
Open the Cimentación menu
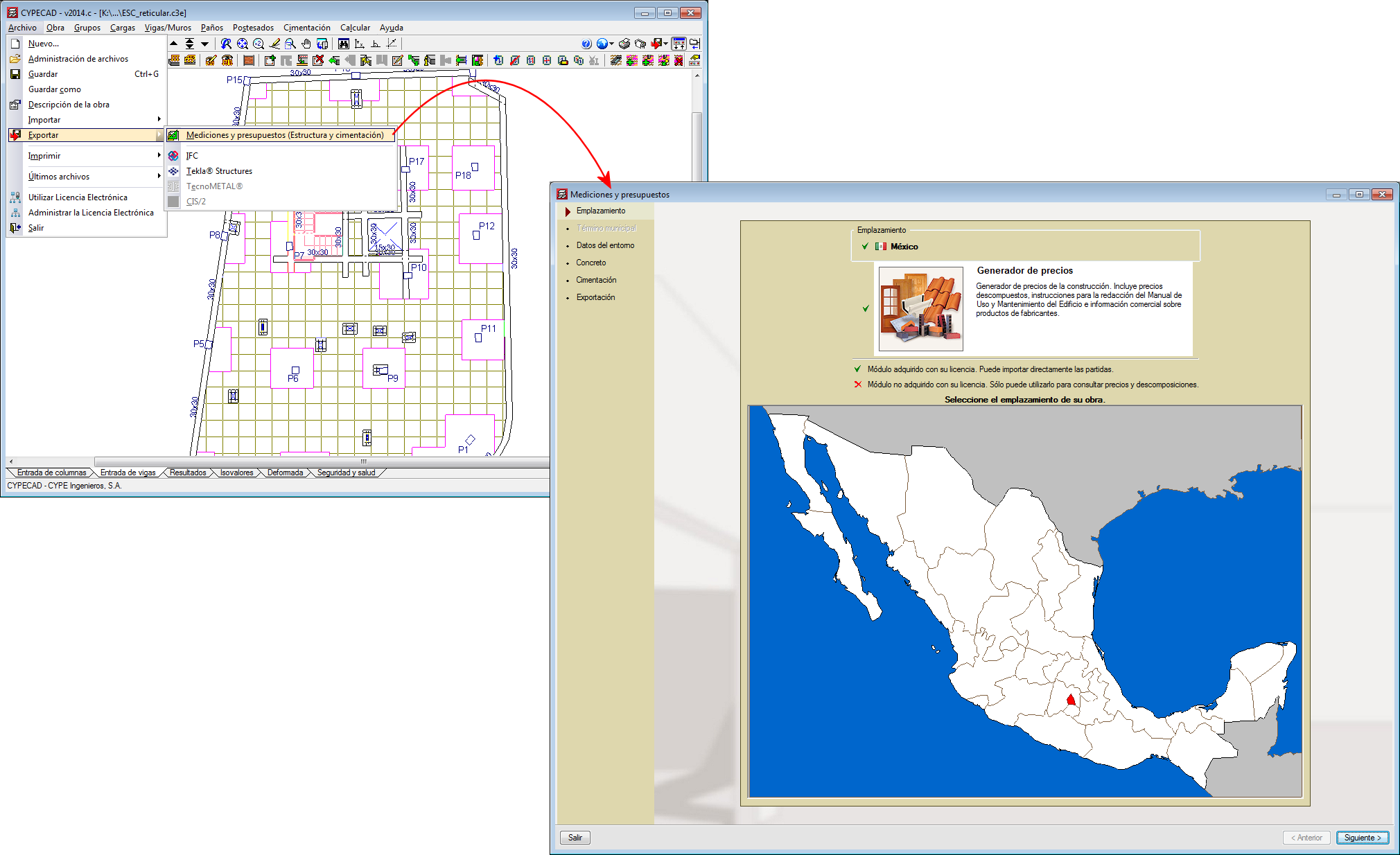click(306, 28)
